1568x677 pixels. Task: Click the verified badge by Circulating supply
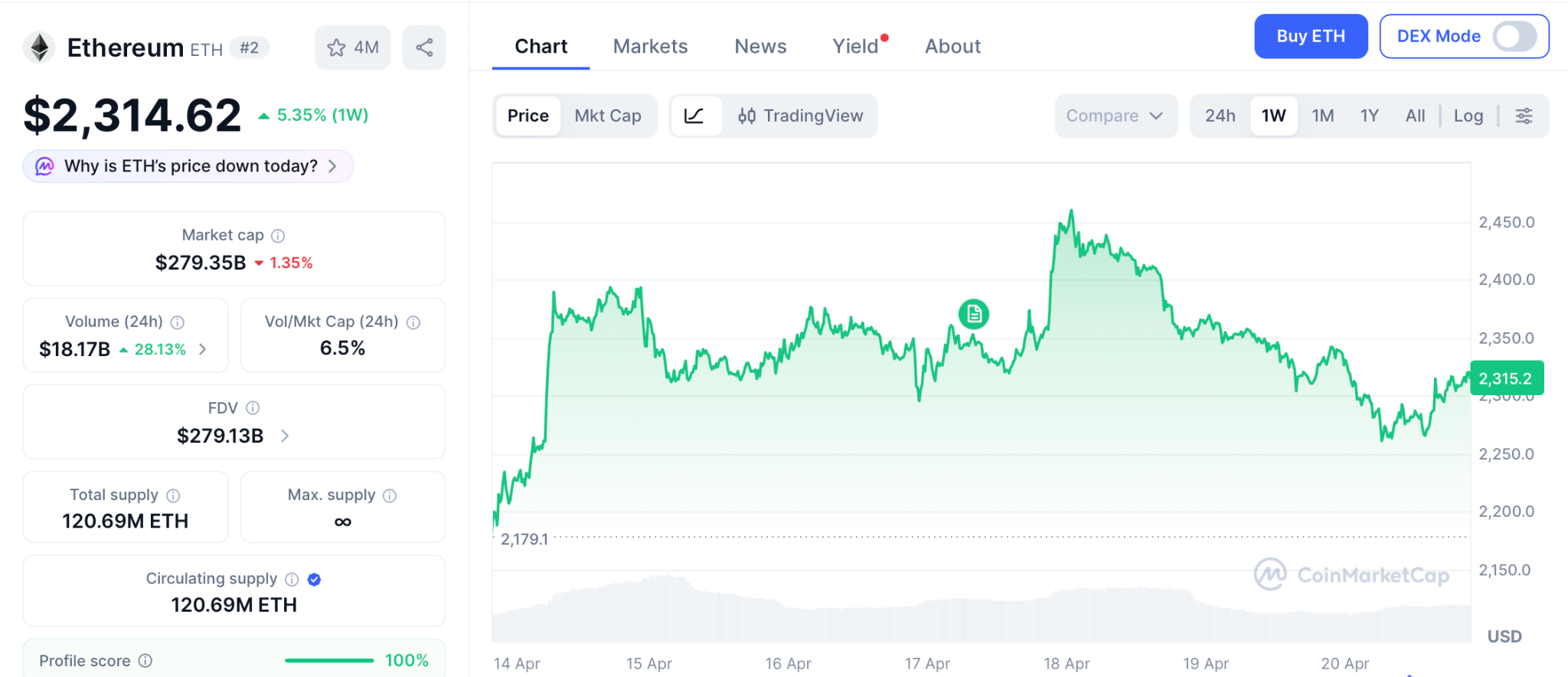point(314,580)
